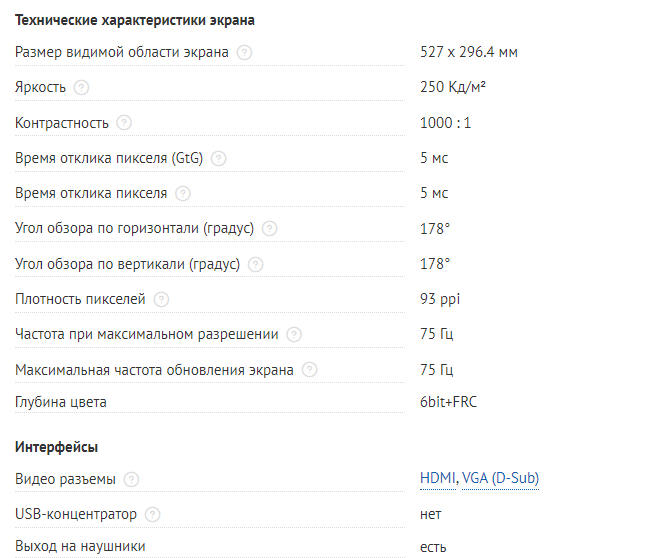Click the 6bit+FRC color depth value
Viewport: 647px width, 558px height.
pos(449,402)
